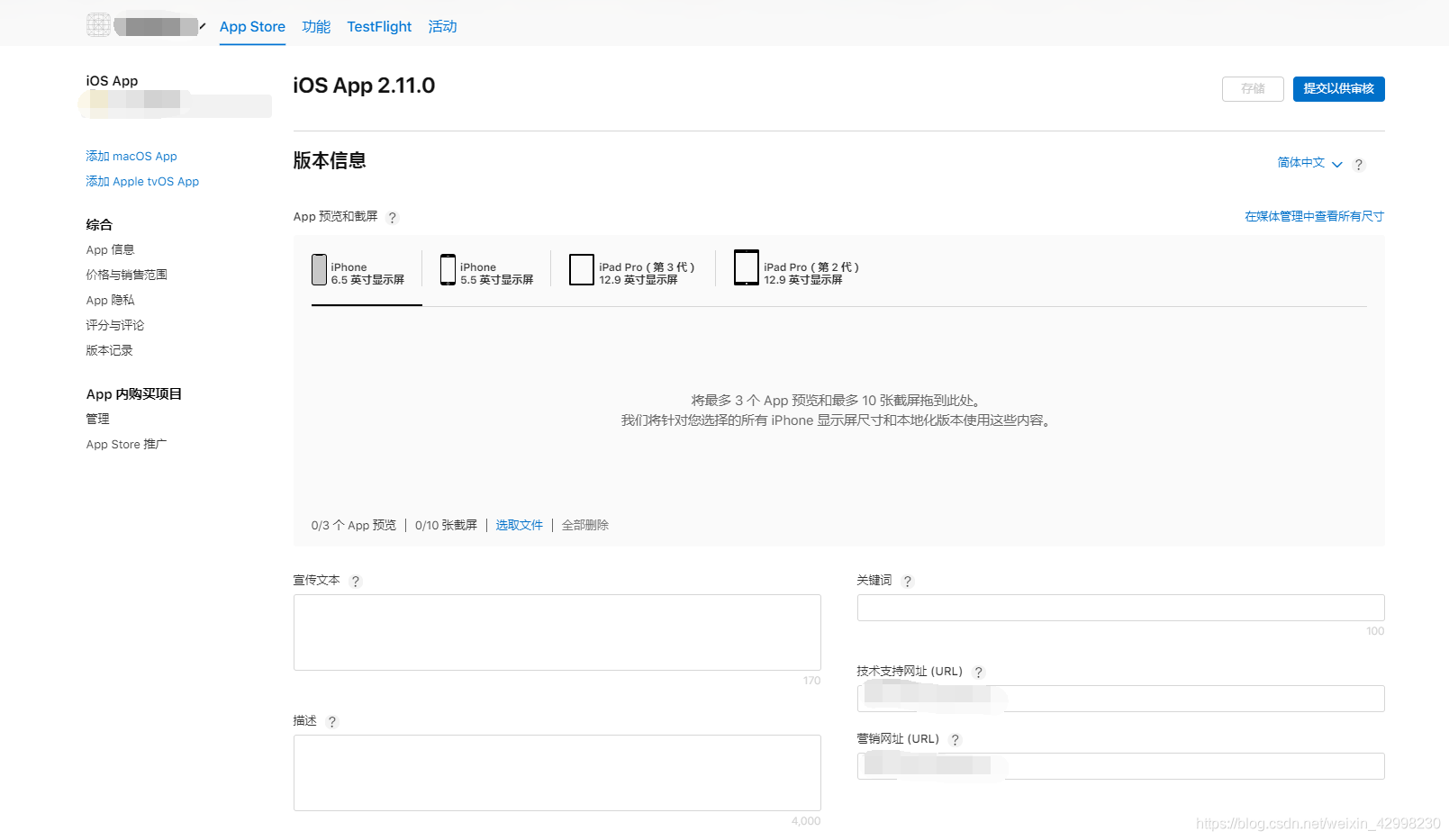The image size is (1449, 840).
Task: Click 添加 Apple tvOS App link
Action: (x=142, y=181)
